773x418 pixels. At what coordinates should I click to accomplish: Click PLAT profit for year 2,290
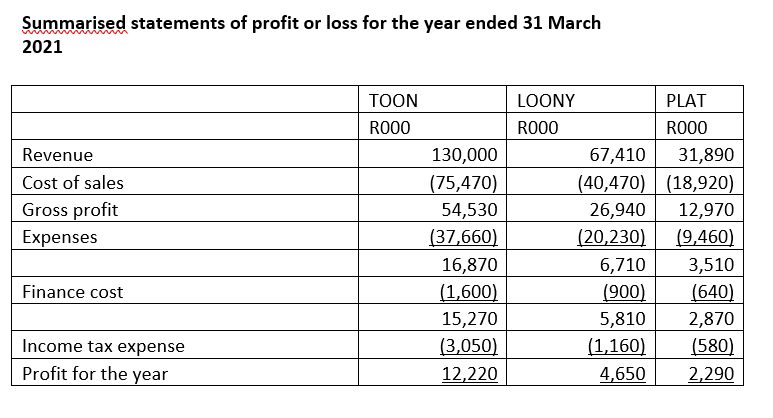[x=711, y=374]
